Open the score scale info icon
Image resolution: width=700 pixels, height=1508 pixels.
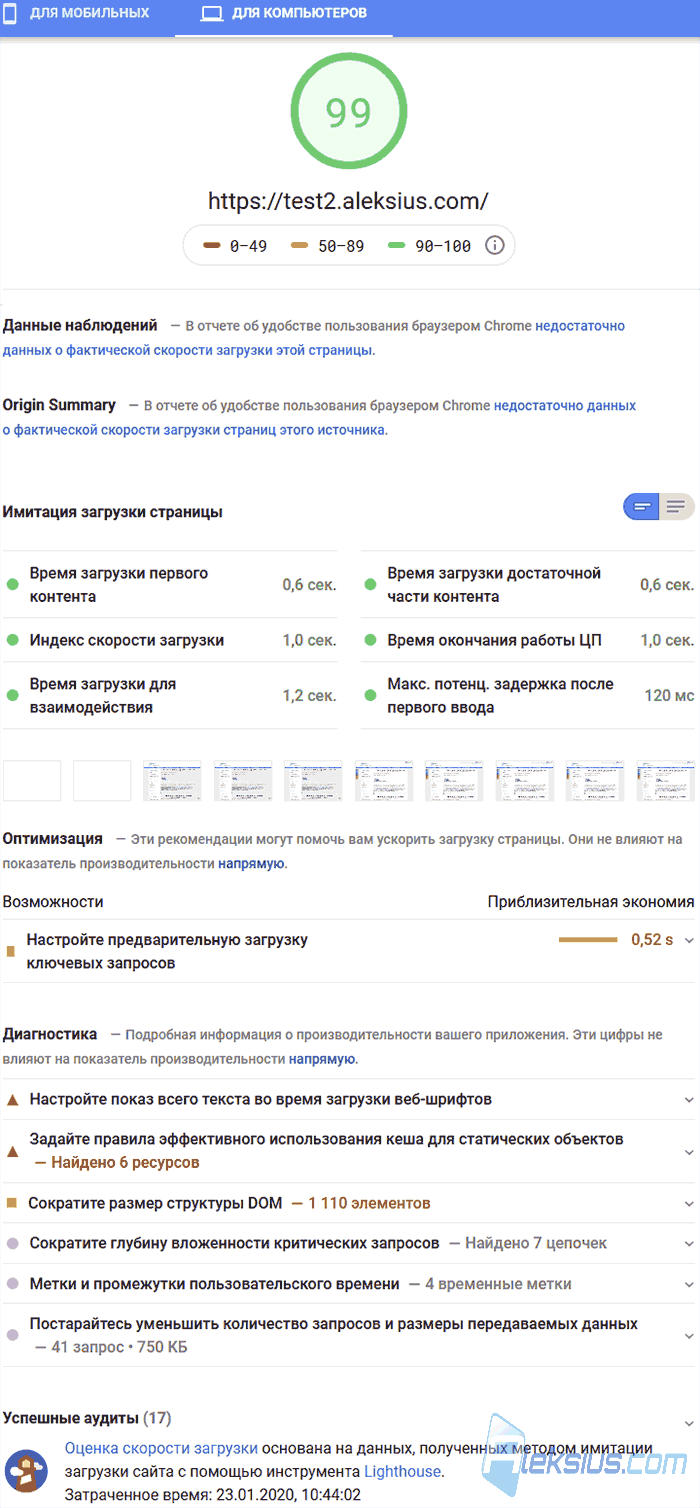tap(494, 245)
